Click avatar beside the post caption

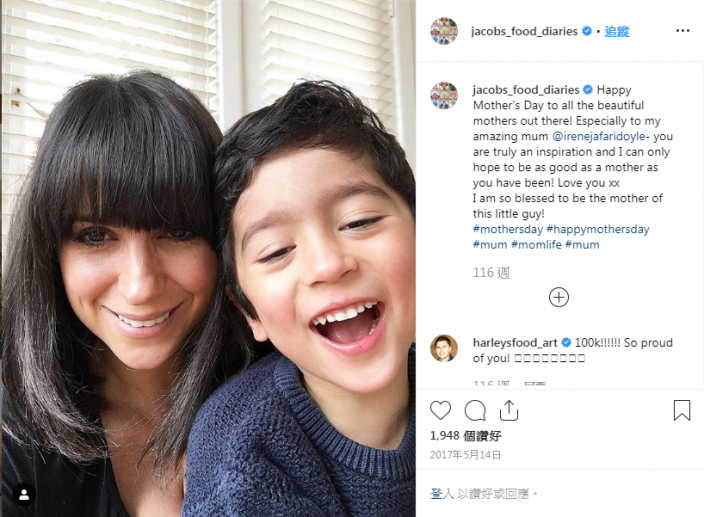pyautogui.click(x=444, y=95)
